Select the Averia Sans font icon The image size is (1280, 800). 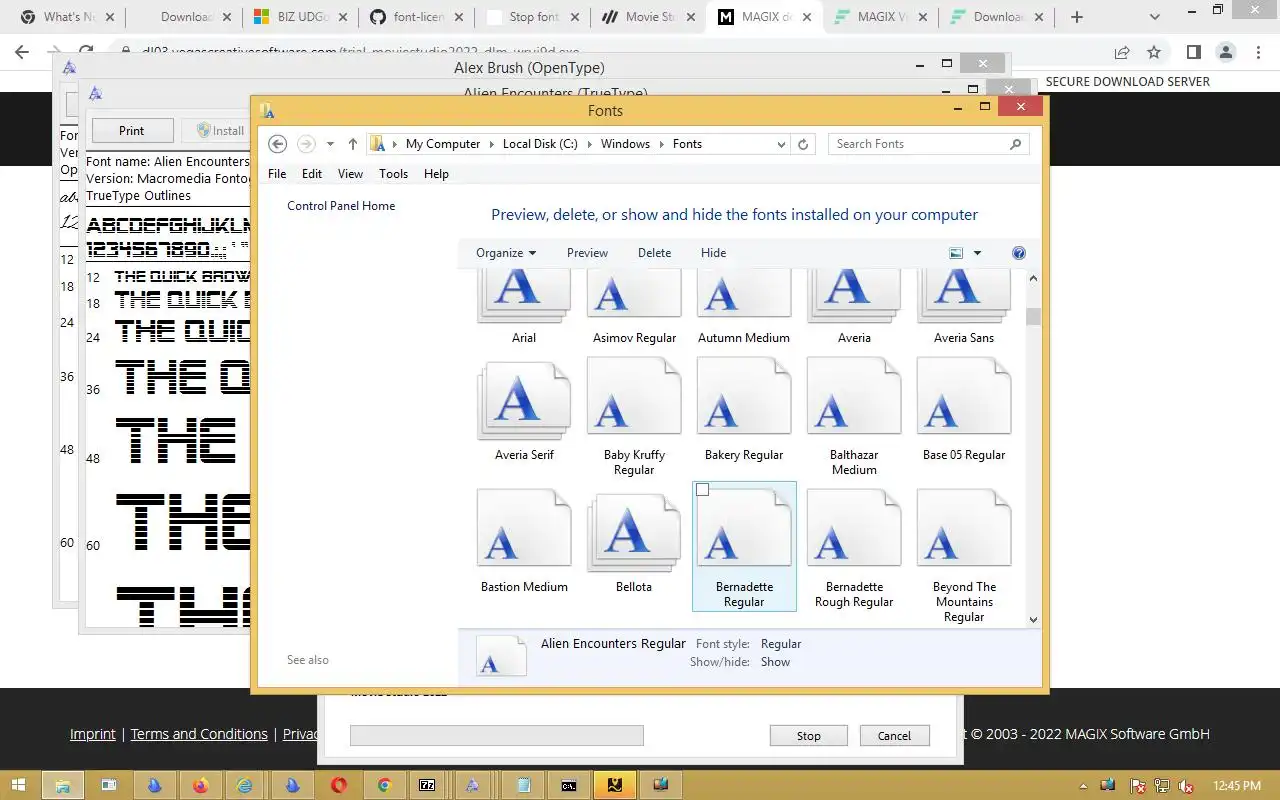coord(964,296)
